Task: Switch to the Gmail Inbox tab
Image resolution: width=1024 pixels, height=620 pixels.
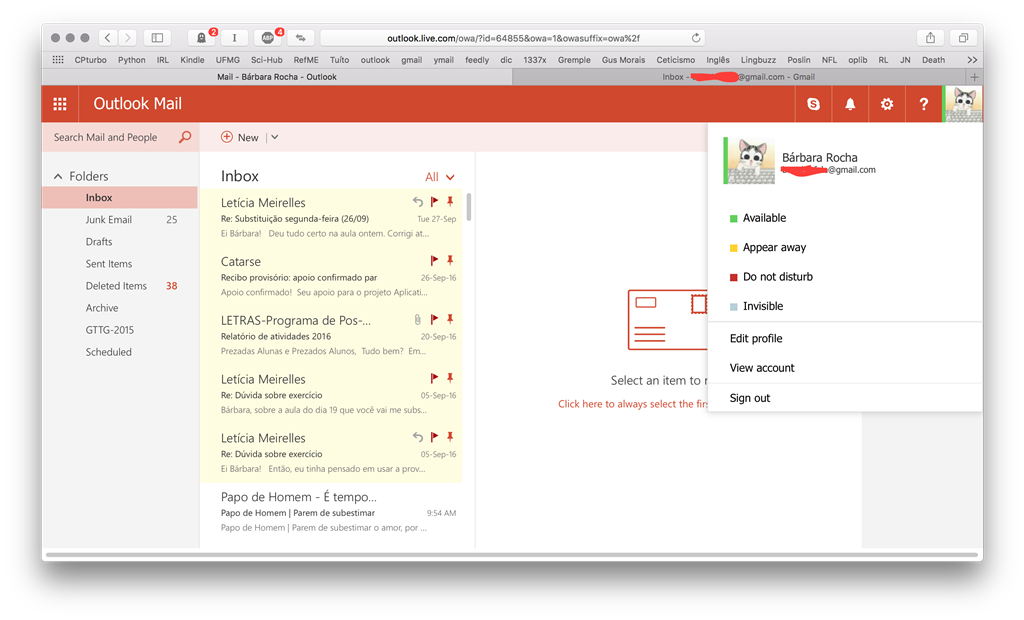Action: pyautogui.click(x=738, y=77)
